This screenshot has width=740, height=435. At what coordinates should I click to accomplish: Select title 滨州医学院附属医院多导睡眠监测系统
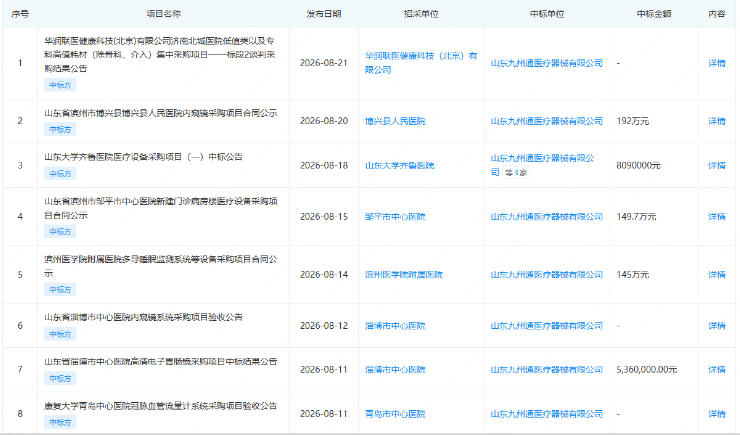(160, 266)
